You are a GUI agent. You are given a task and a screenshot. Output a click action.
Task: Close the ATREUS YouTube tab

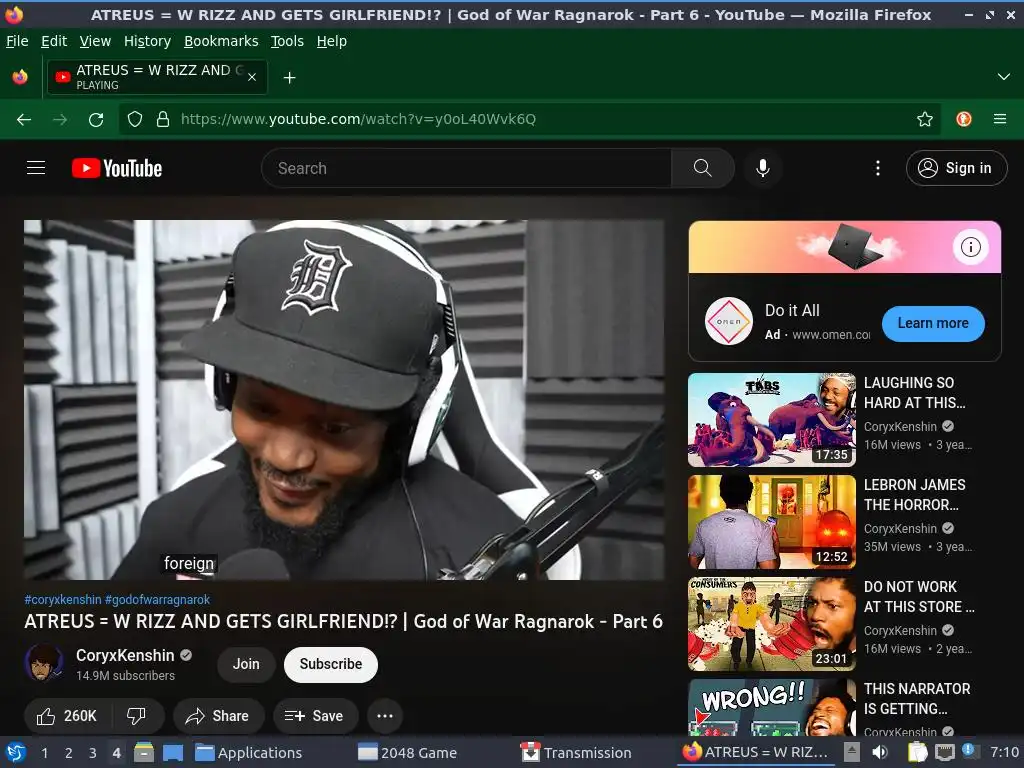tap(252, 77)
